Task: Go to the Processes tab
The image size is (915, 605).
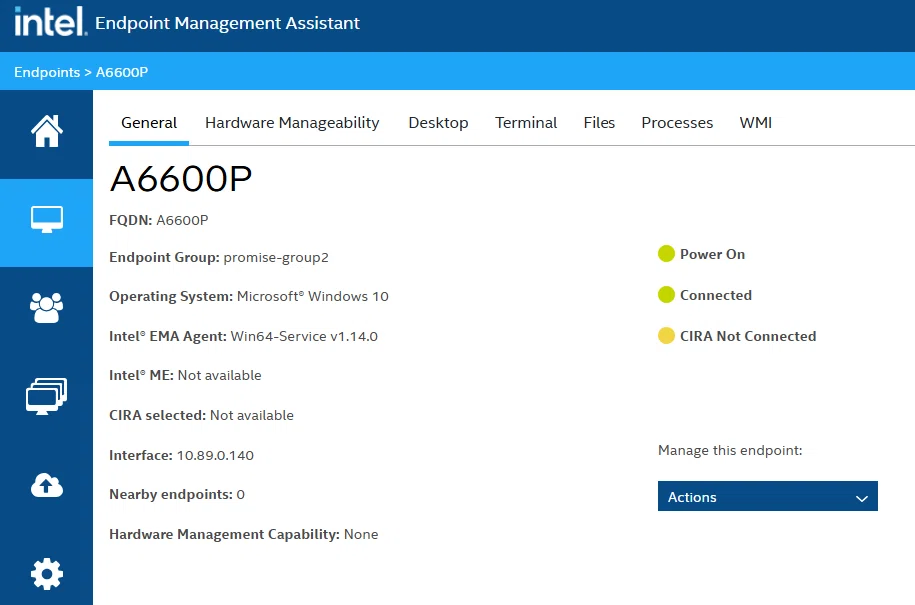Action: 677,123
